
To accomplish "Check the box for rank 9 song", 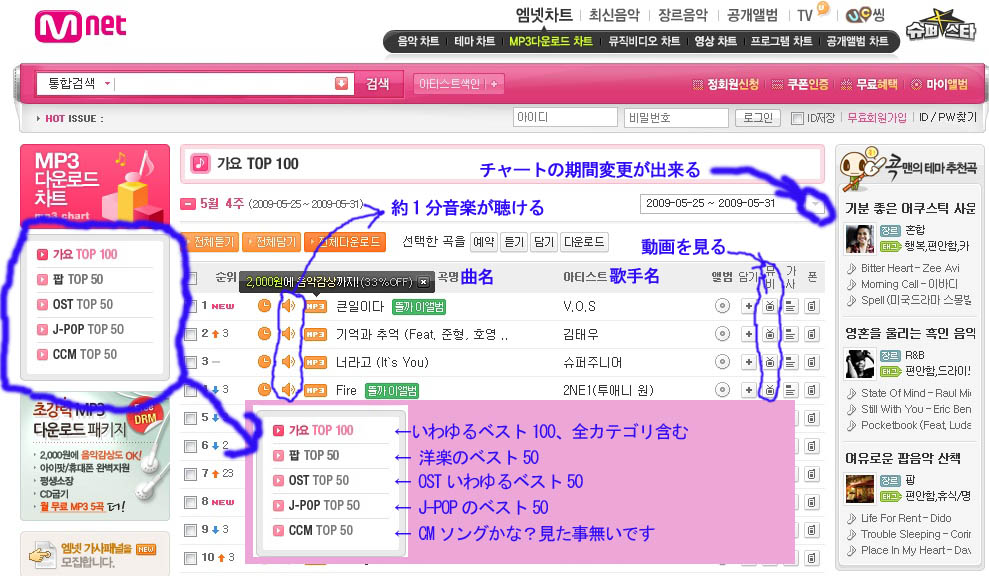I will pyautogui.click(x=190, y=530).
